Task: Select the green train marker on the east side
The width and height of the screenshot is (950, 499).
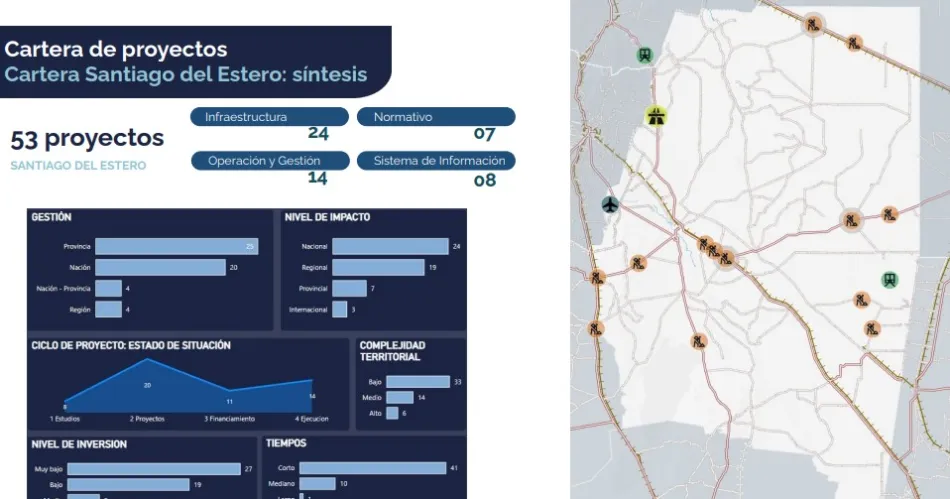Action: point(888,279)
